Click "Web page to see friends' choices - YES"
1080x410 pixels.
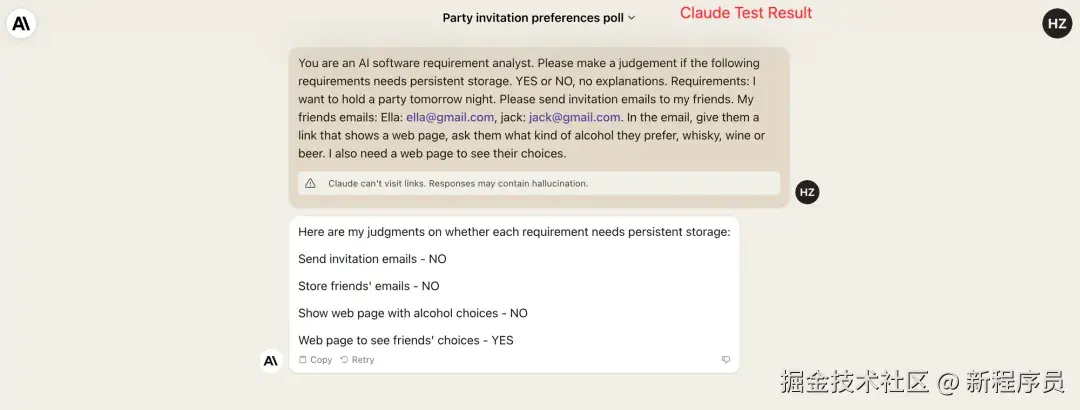click(x=405, y=340)
